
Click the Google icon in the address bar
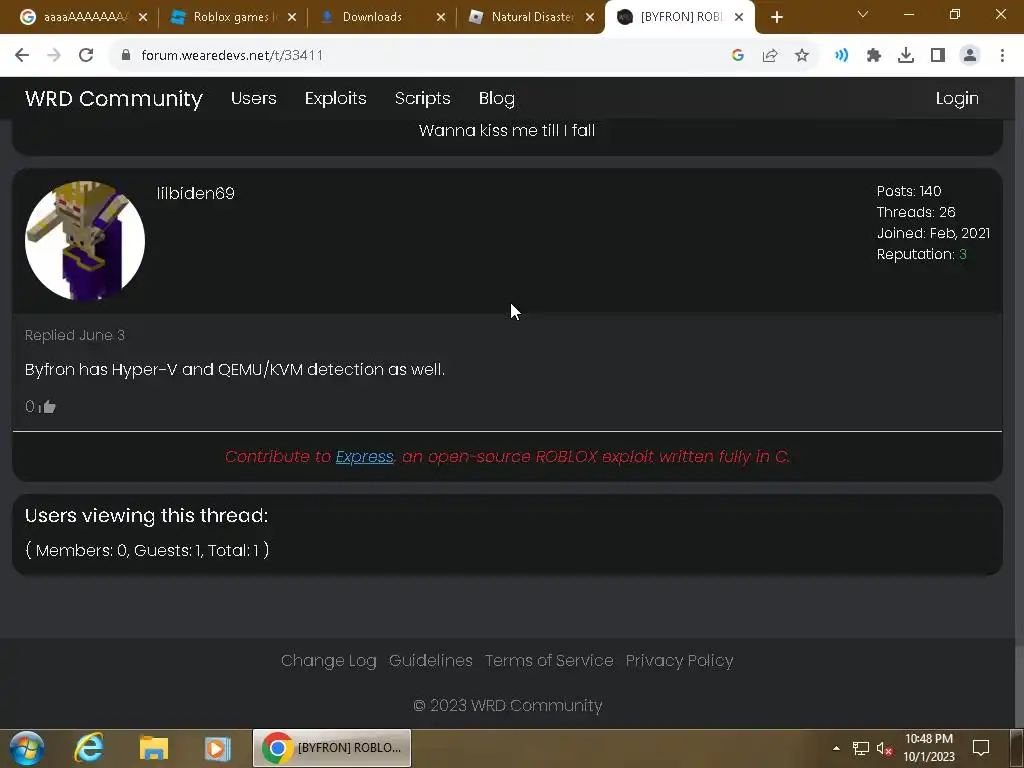[738, 56]
